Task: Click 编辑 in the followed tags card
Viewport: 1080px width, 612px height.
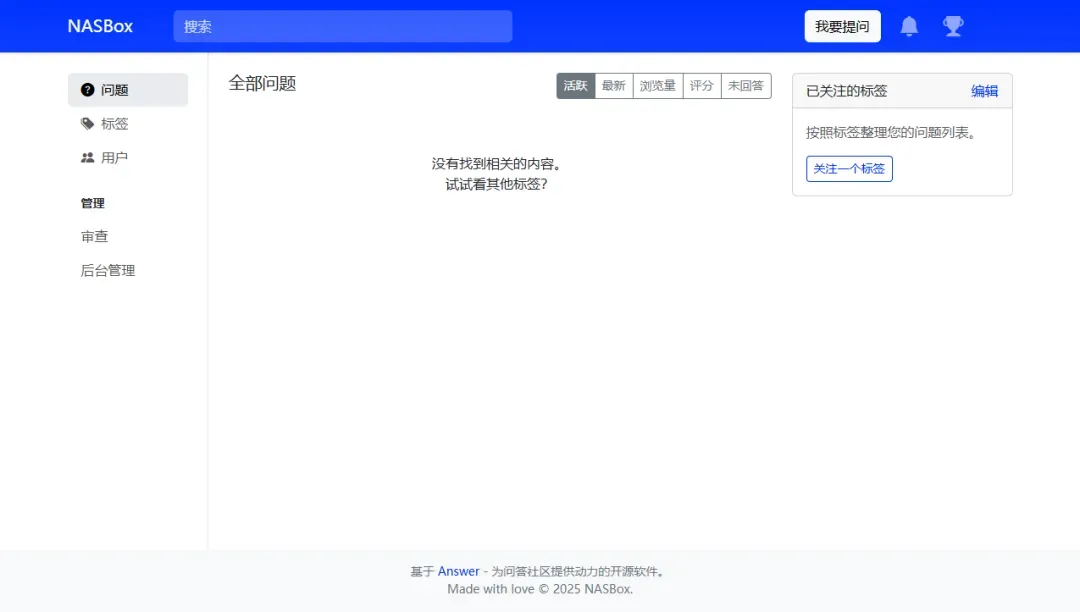Action: pos(984,91)
